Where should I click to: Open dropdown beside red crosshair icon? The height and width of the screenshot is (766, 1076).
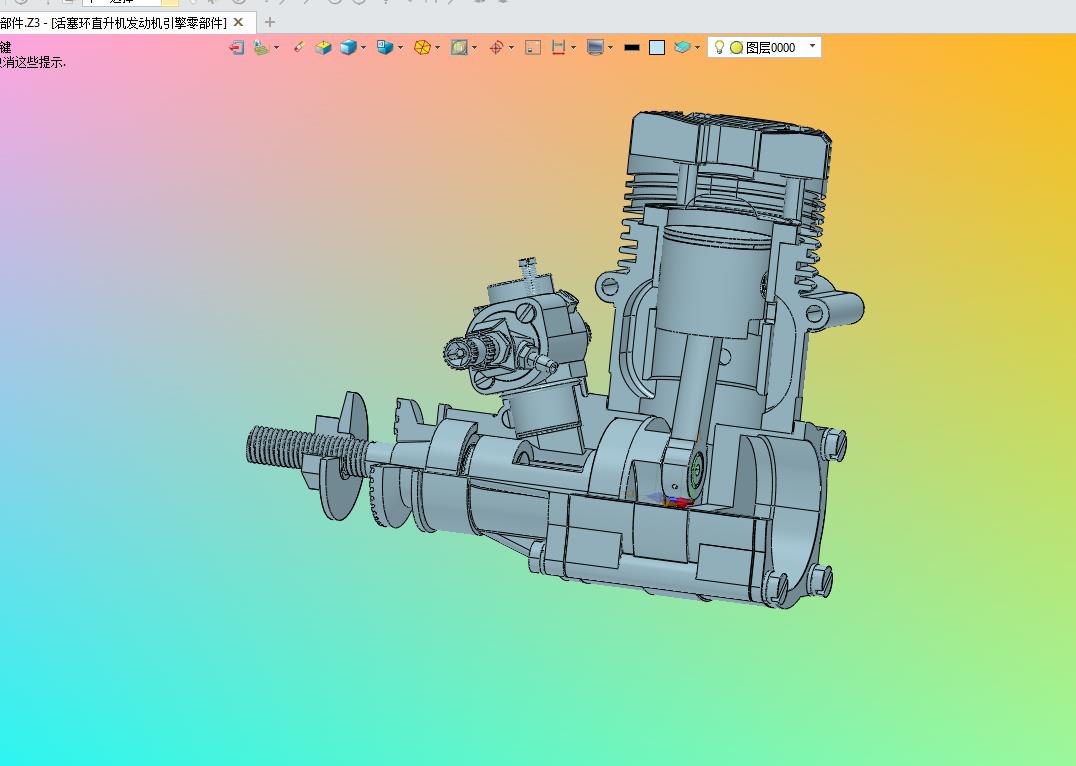click(x=511, y=47)
